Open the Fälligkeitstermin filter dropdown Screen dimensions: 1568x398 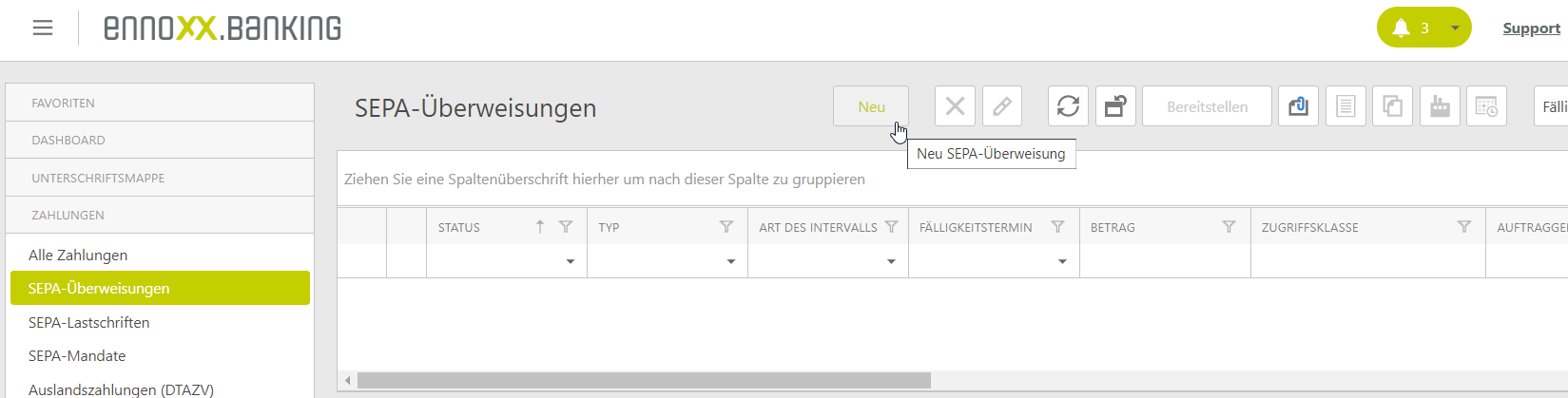1062,261
